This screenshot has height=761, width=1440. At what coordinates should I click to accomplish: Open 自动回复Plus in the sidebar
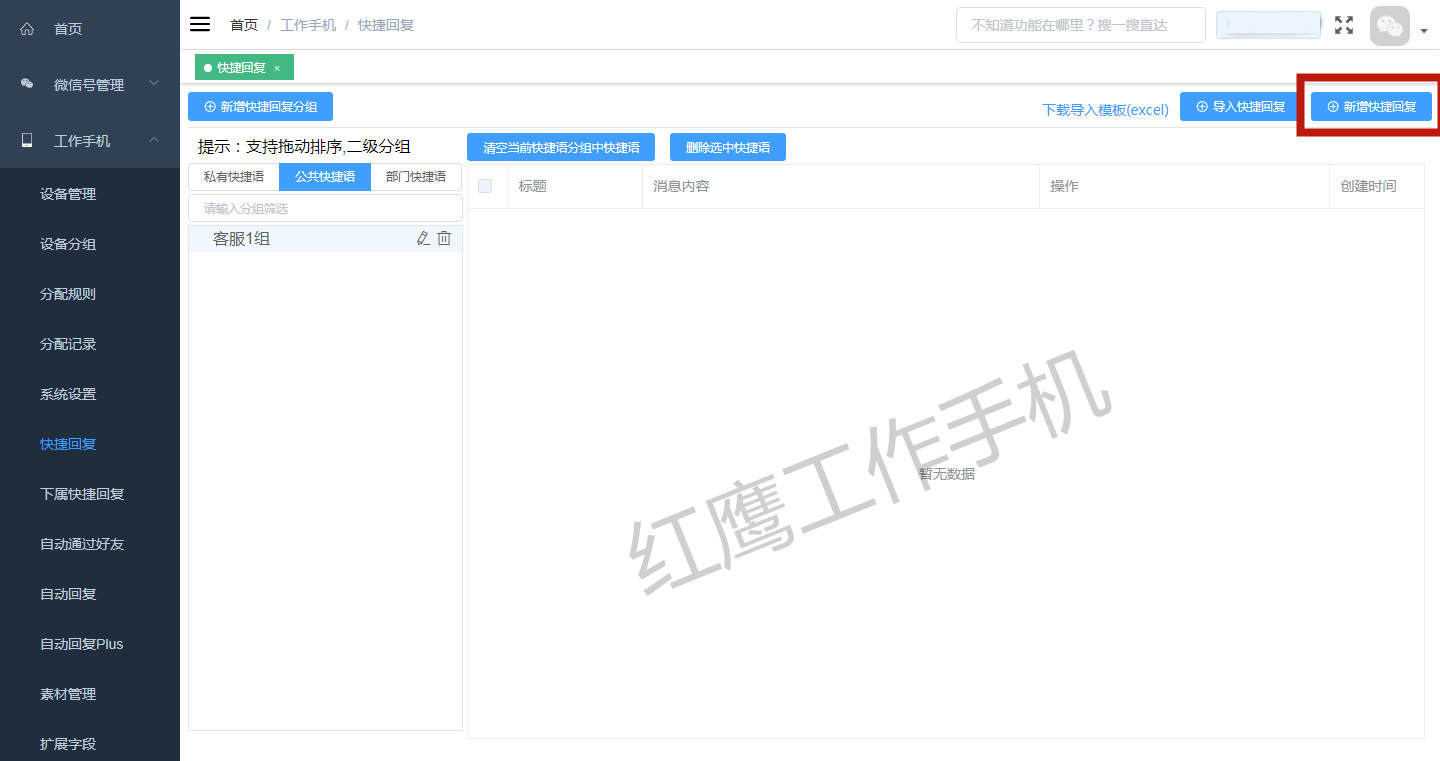click(82, 644)
